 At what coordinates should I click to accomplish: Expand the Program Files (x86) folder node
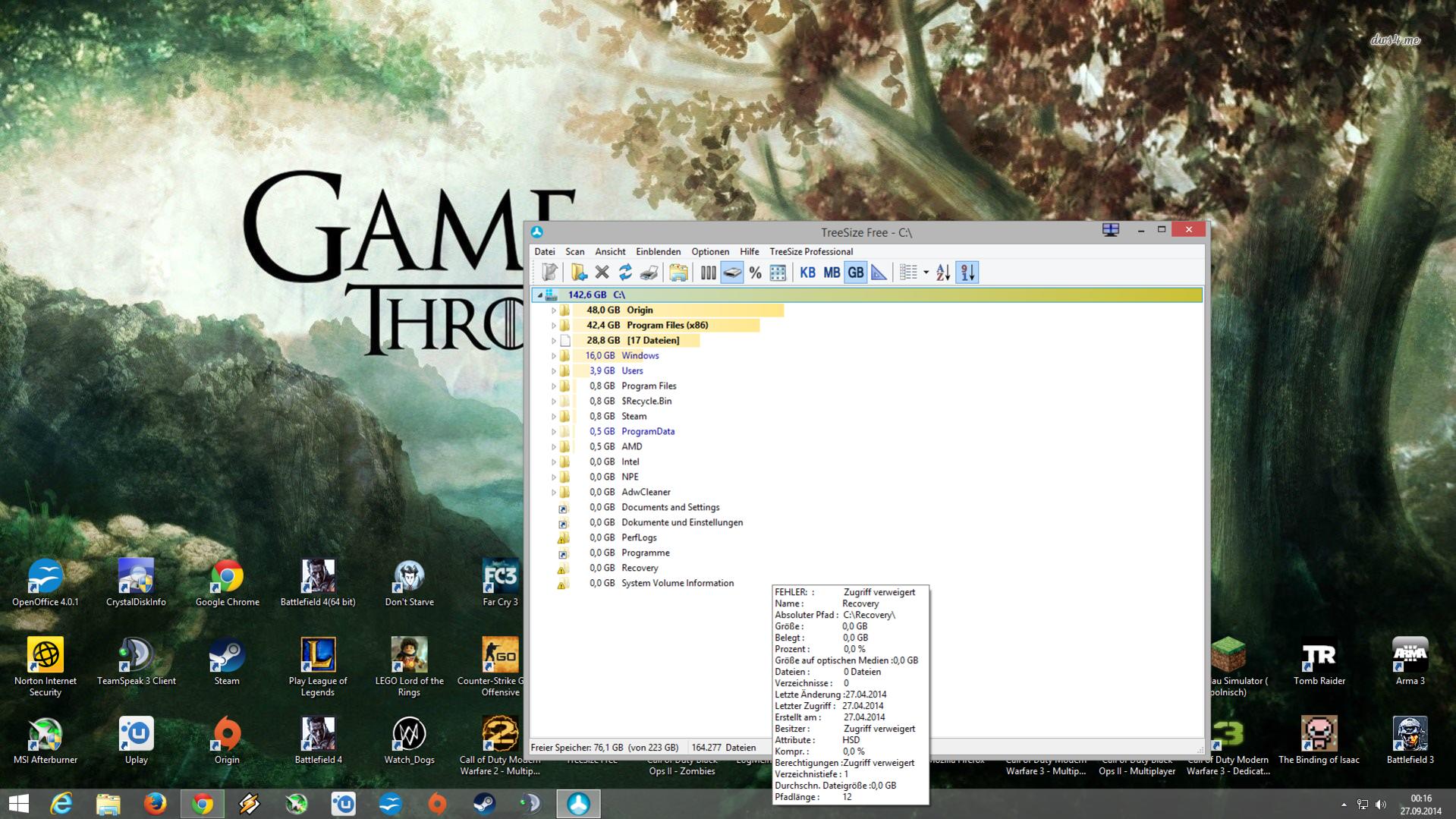pos(553,326)
